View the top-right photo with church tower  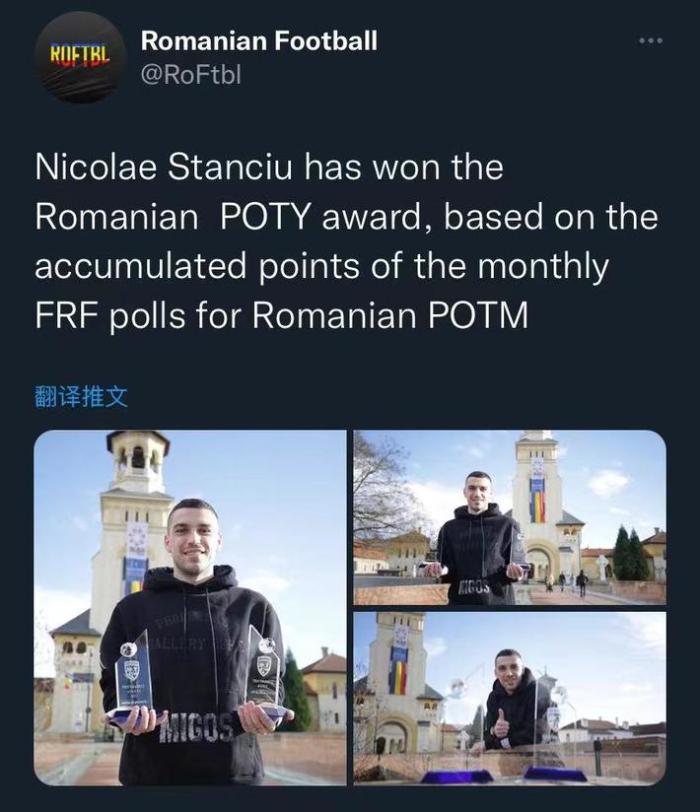tap(509, 517)
